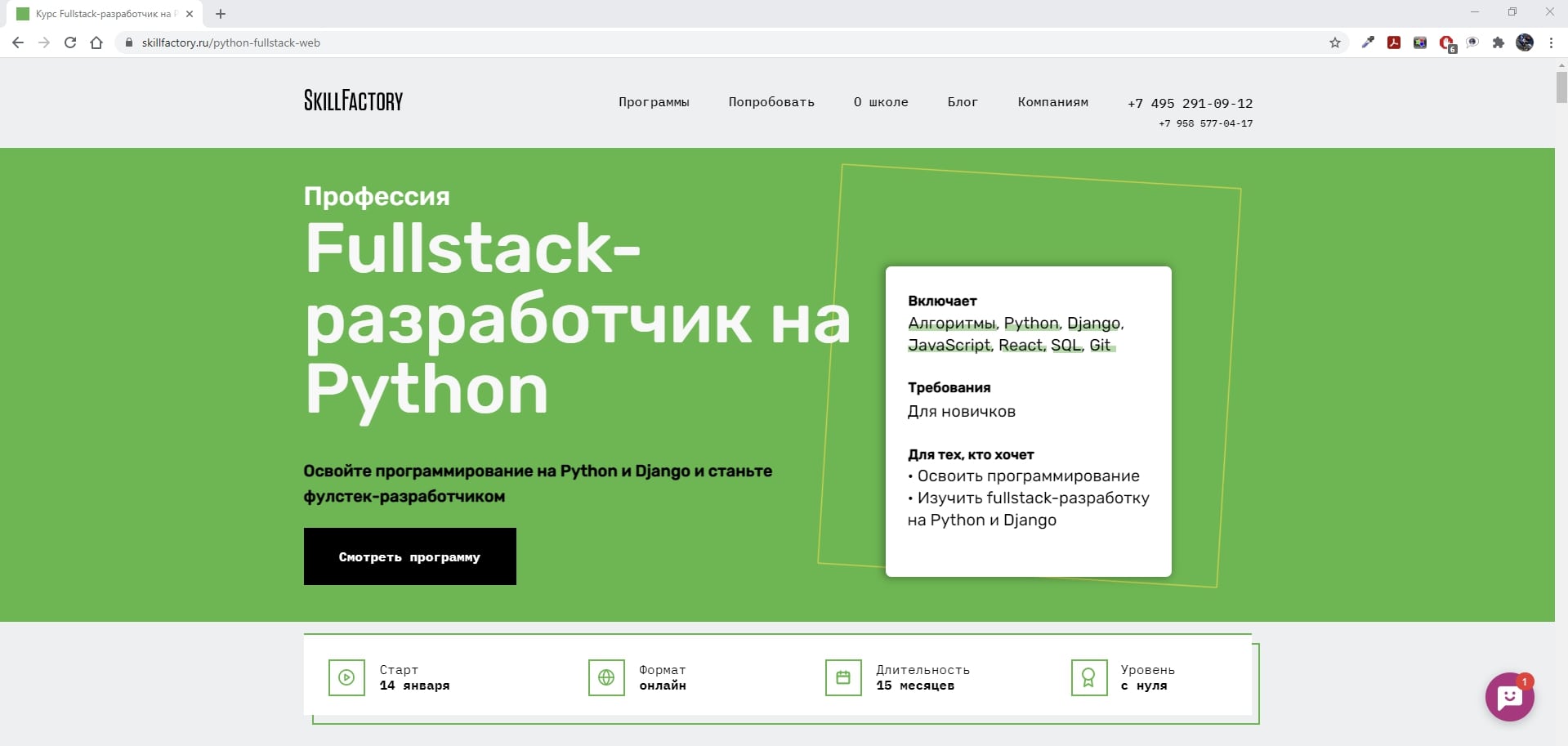
Task: Click the Смотреть программу button
Action: click(410, 556)
